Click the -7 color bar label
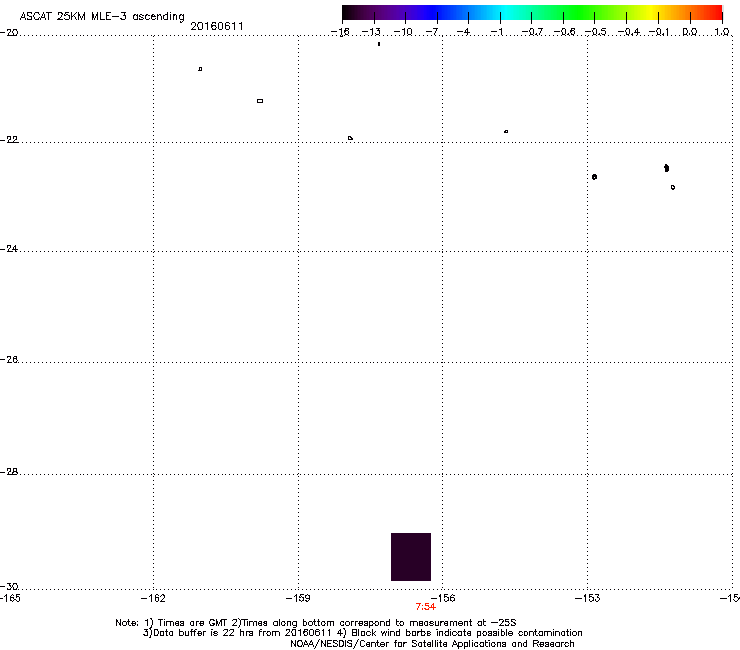740x650 pixels. [433, 32]
